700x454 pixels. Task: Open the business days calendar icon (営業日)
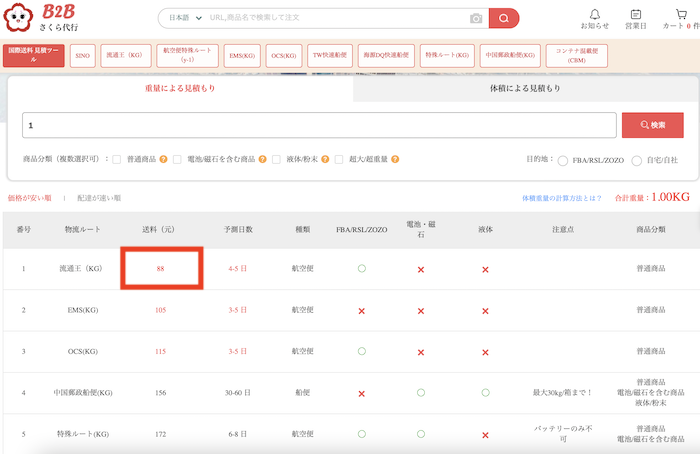636,14
